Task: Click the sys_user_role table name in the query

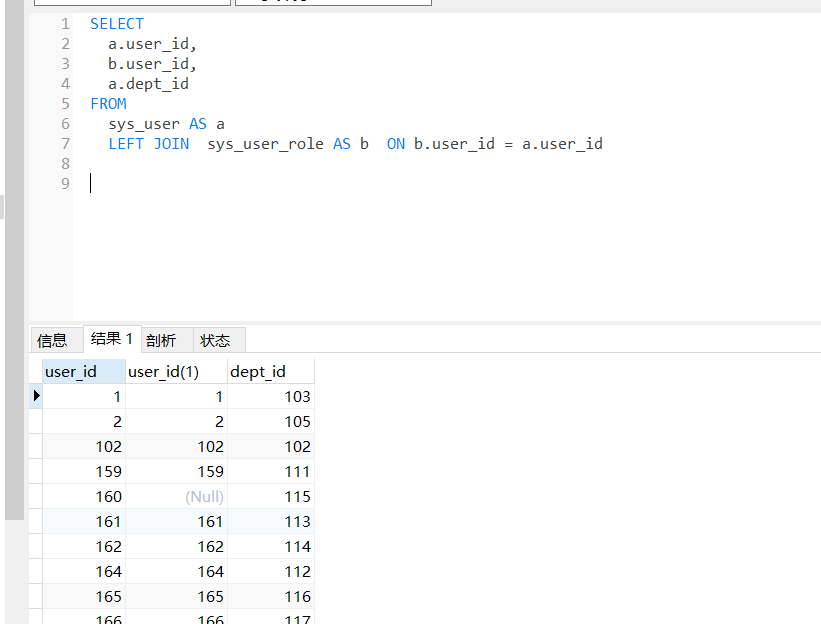Action: click(x=265, y=144)
